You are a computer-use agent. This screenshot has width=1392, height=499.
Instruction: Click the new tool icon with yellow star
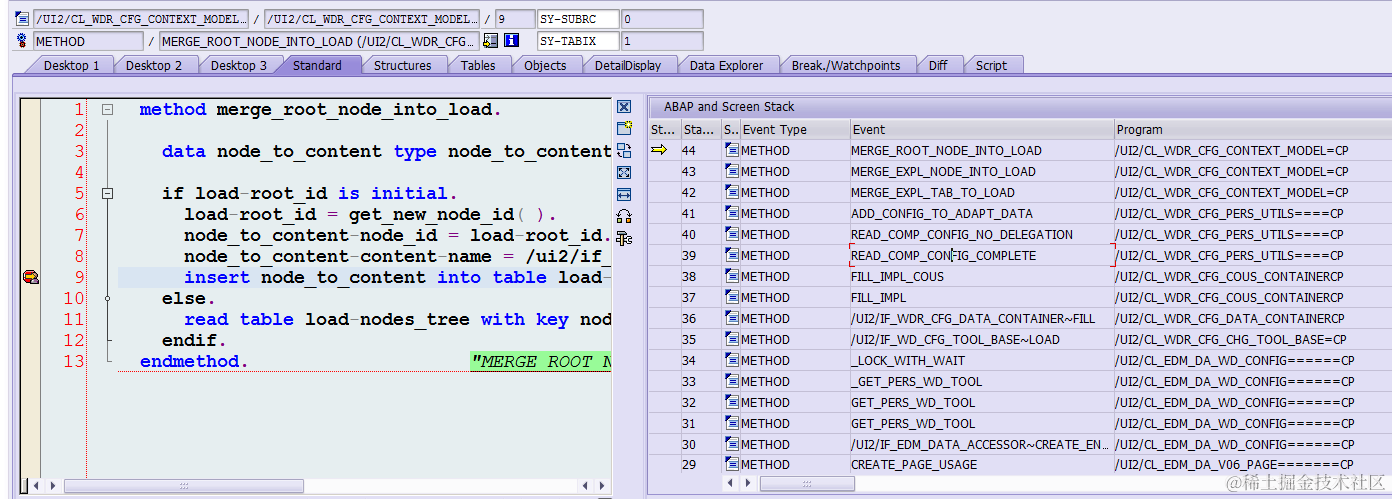[624, 128]
